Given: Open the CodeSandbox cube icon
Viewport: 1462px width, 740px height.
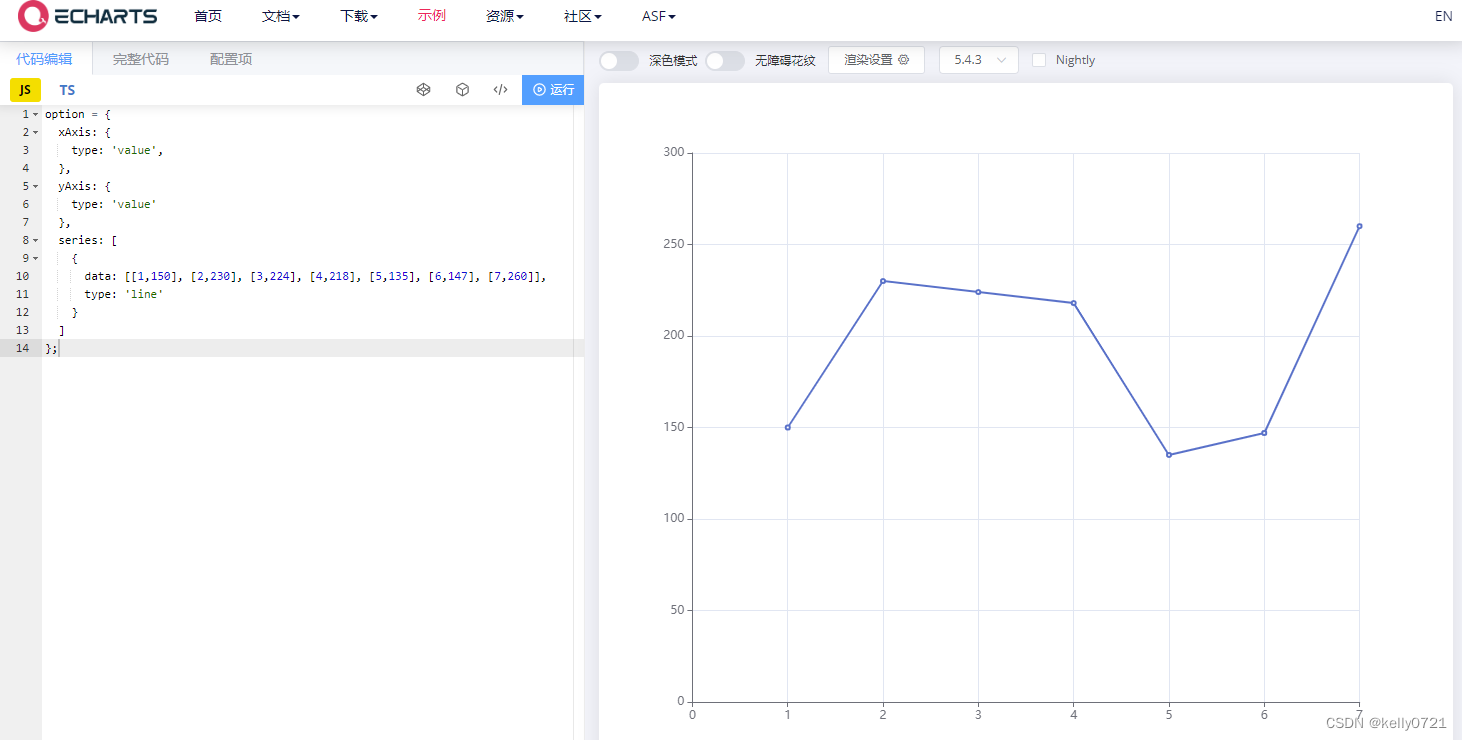Looking at the screenshot, I should pyautogui.click(x=462, y=90).
